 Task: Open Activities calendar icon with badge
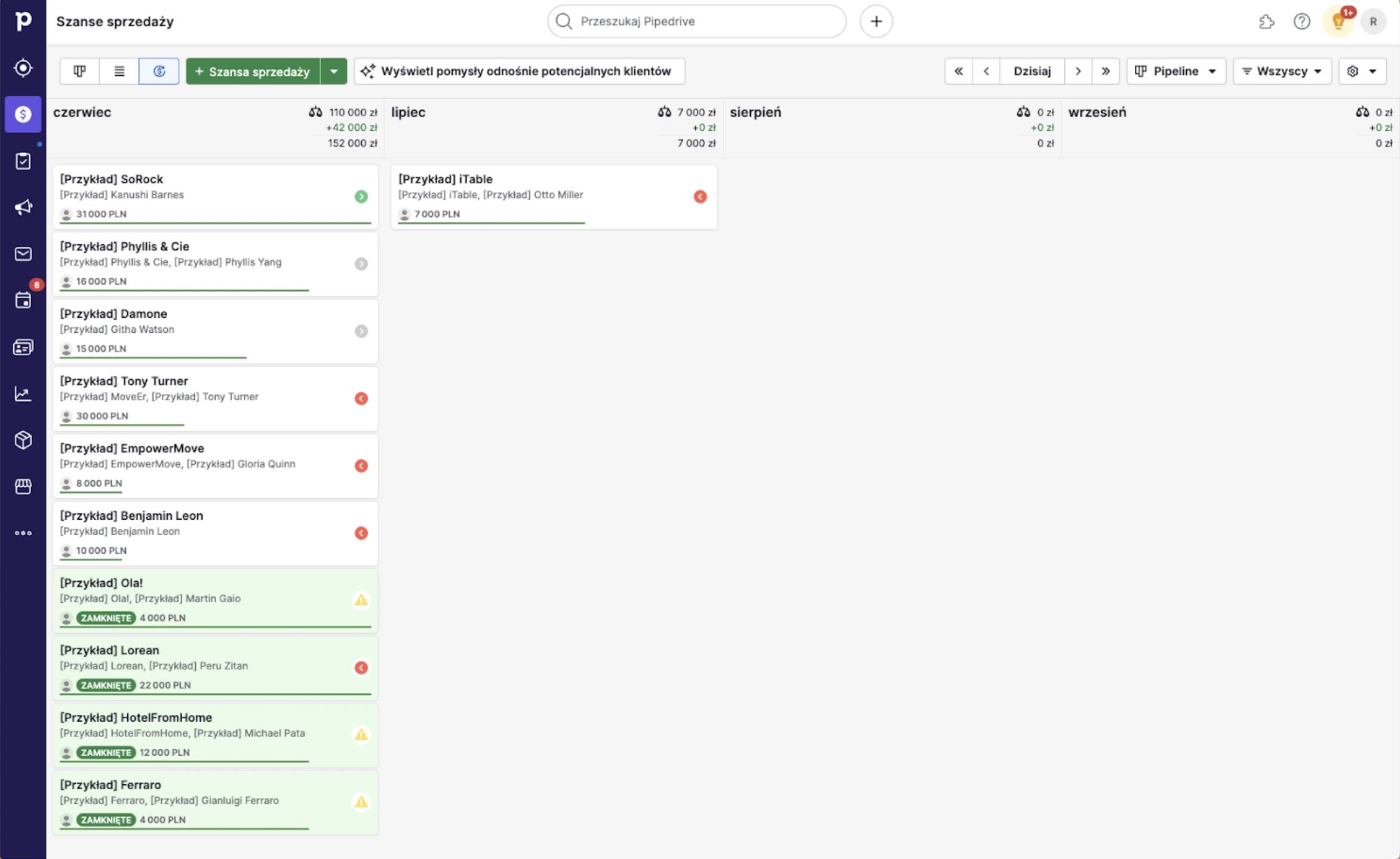(23, 300)
